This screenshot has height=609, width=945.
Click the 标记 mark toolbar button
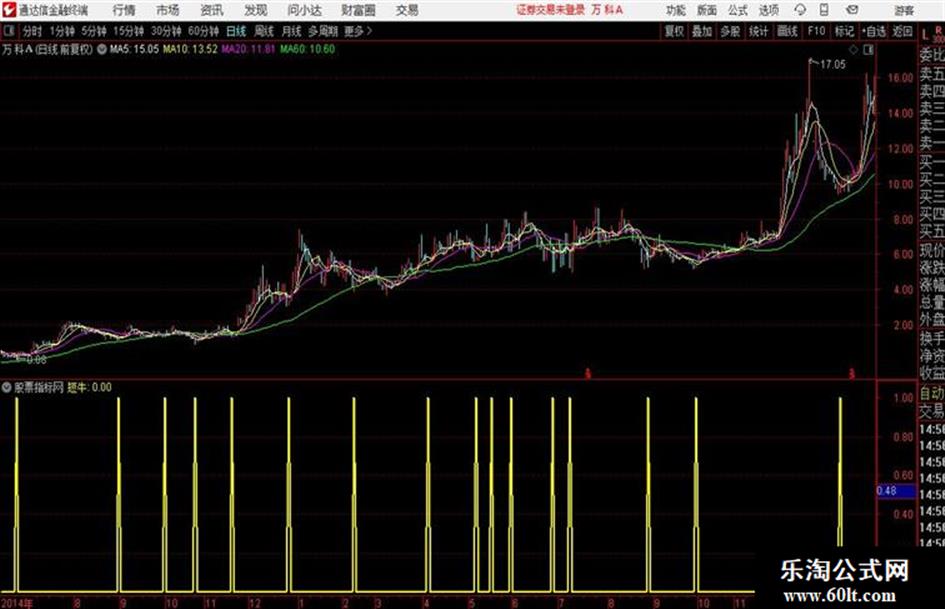click(x=844, y=31)
